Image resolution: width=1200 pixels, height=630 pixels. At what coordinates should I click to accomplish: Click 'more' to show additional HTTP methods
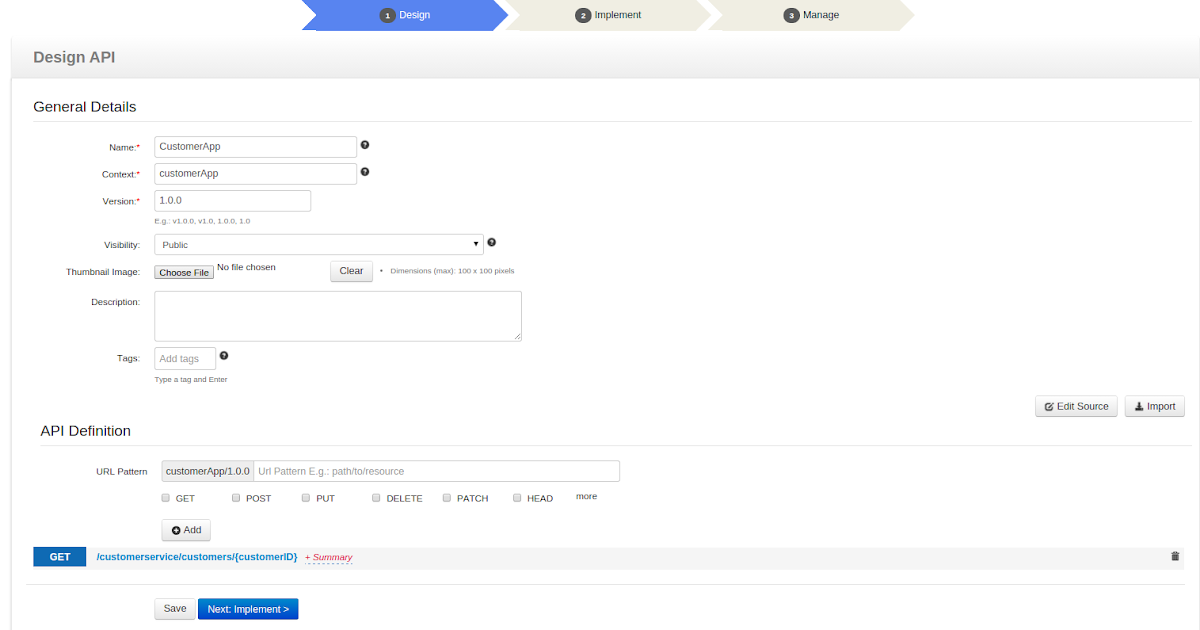click(586, 495)
